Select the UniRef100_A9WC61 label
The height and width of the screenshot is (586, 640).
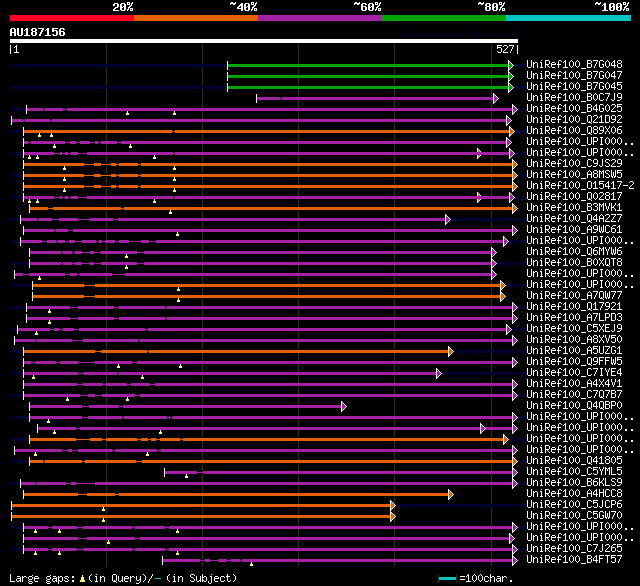[574, 230]
